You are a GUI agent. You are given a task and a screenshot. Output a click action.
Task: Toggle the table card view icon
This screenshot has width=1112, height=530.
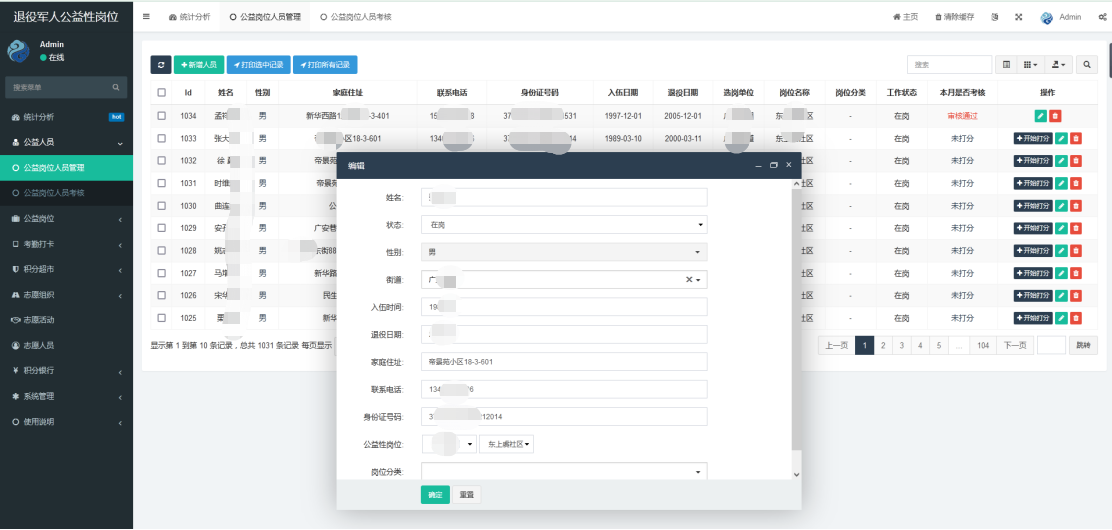click(x=1006, y=65)
